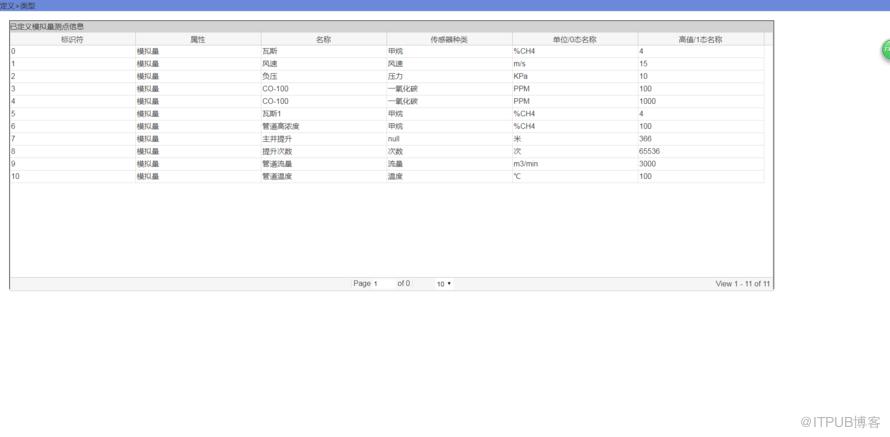This screenshot has width=890, height=437.
Task: Click the identifier 10 cell
Action: point(73,176)
